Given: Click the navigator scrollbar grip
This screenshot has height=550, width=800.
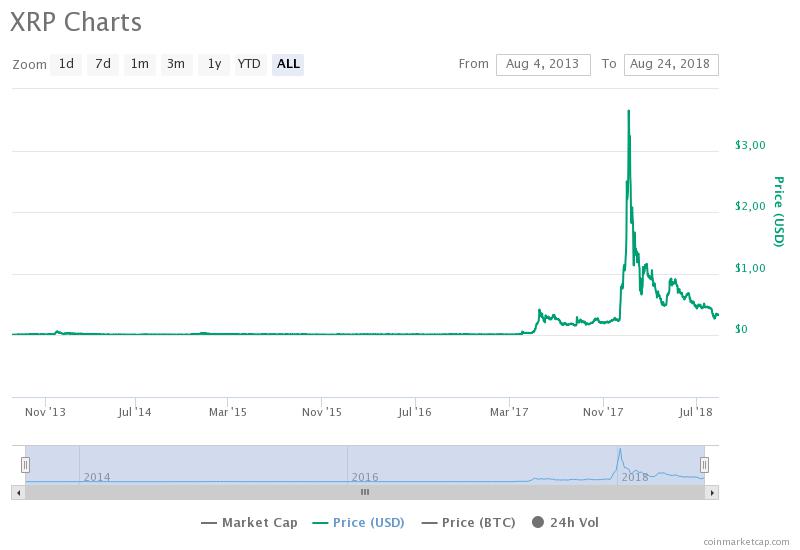Looking at the screenshot, I should [365, 492].
